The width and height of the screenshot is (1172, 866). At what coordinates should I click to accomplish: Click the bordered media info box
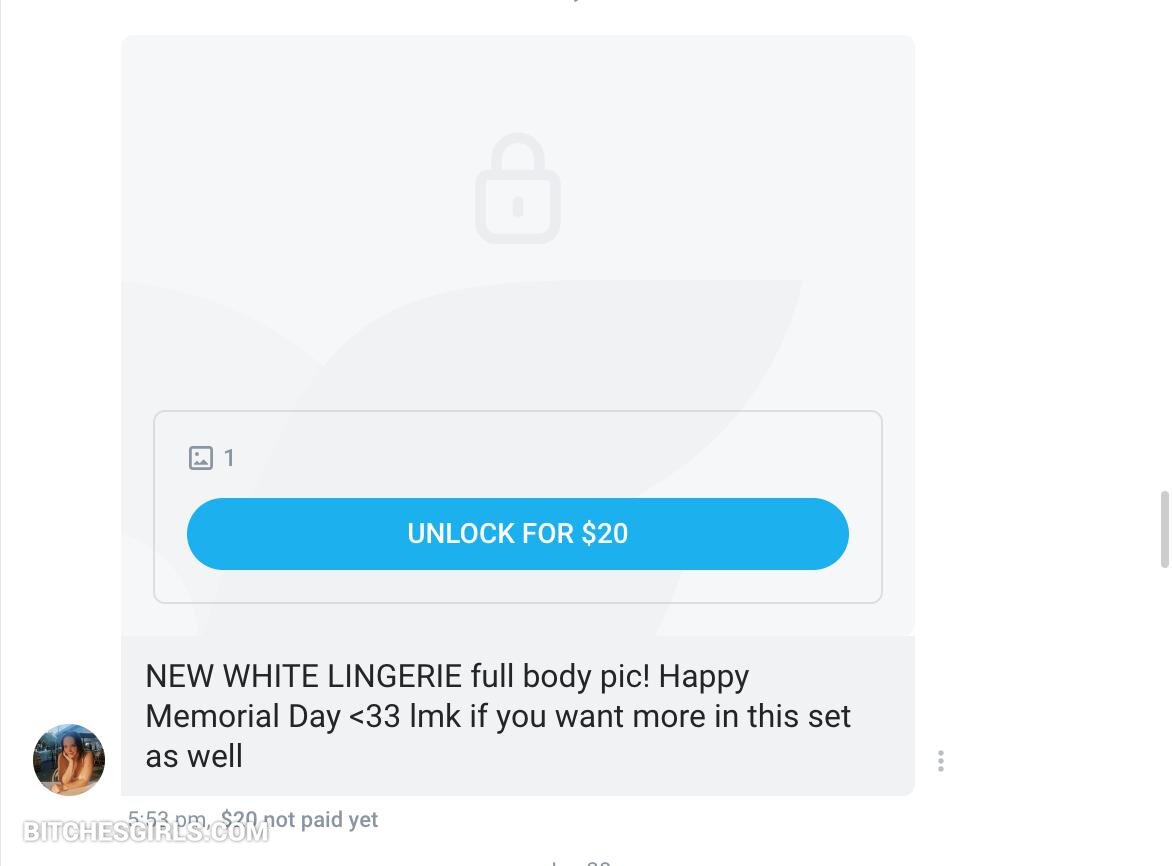pos(518,507)
